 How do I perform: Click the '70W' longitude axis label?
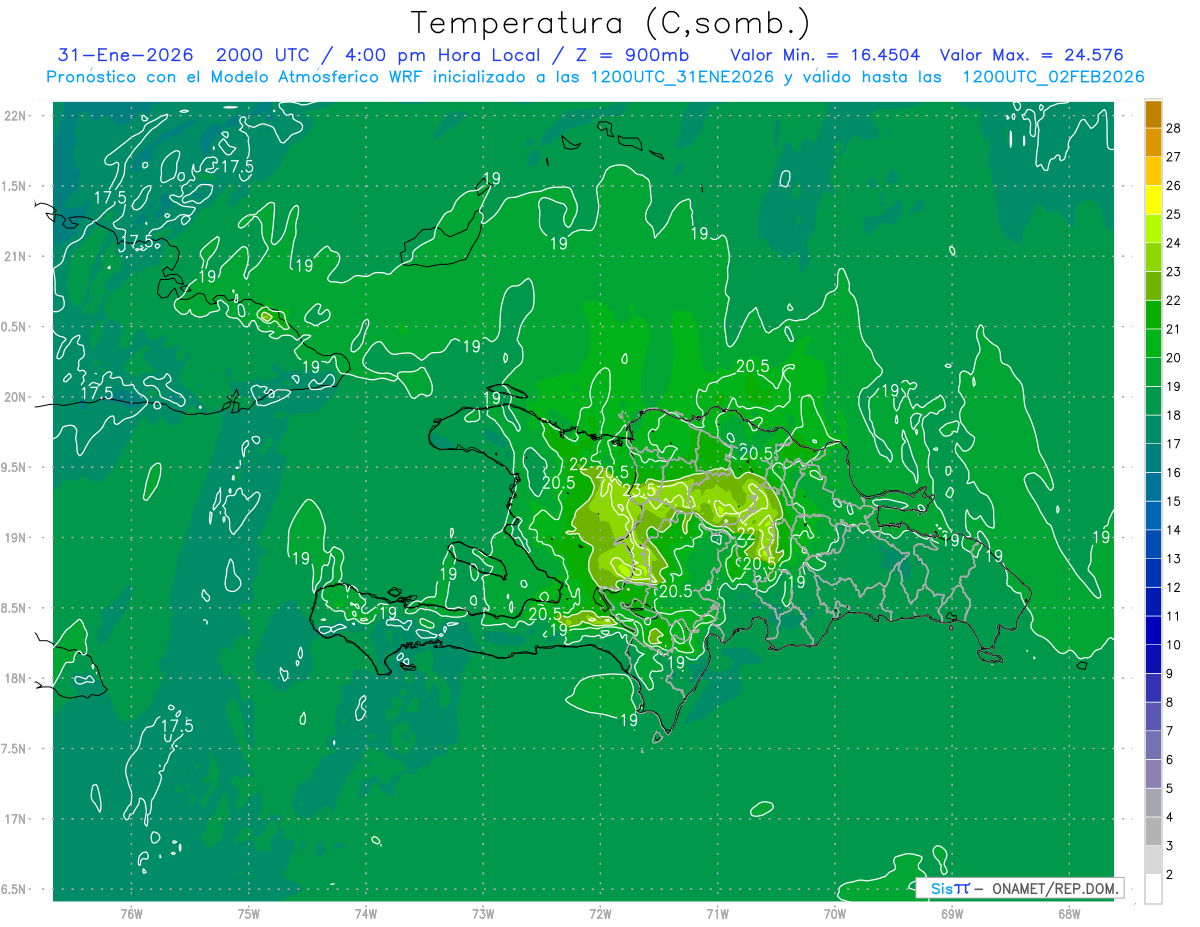click(x=835, y=913)
